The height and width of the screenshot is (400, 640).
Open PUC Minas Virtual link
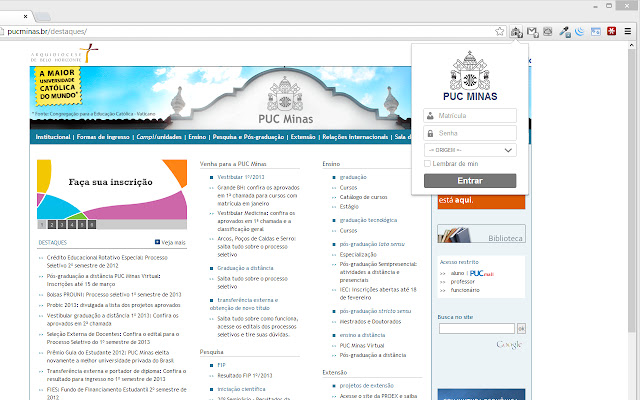pyautogui.click(x=362, y=345)
